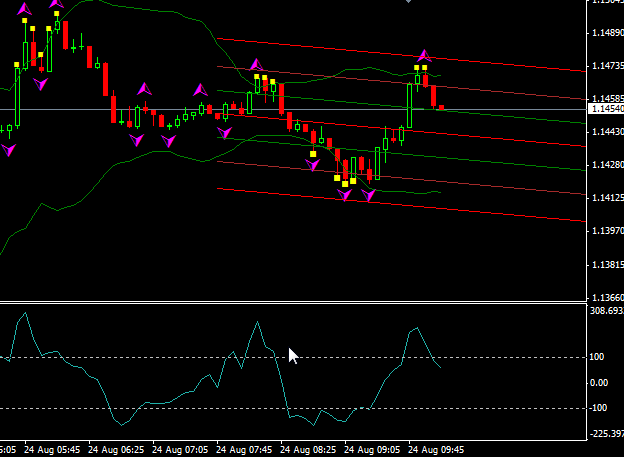Click the tall green breakout candle at 09:45

tap(409, 106)
